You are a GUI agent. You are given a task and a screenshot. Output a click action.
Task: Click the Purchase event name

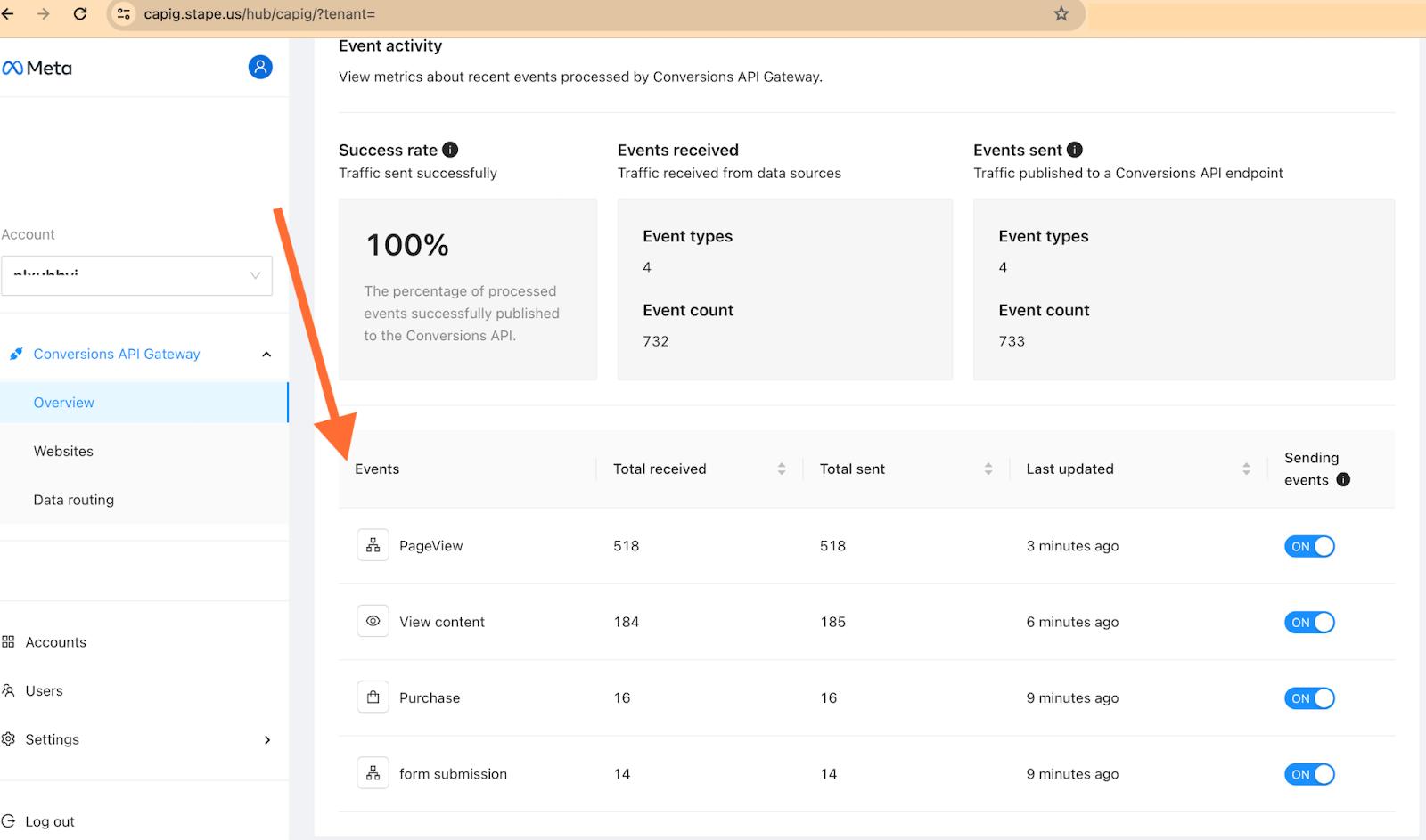tap(430, 698)
